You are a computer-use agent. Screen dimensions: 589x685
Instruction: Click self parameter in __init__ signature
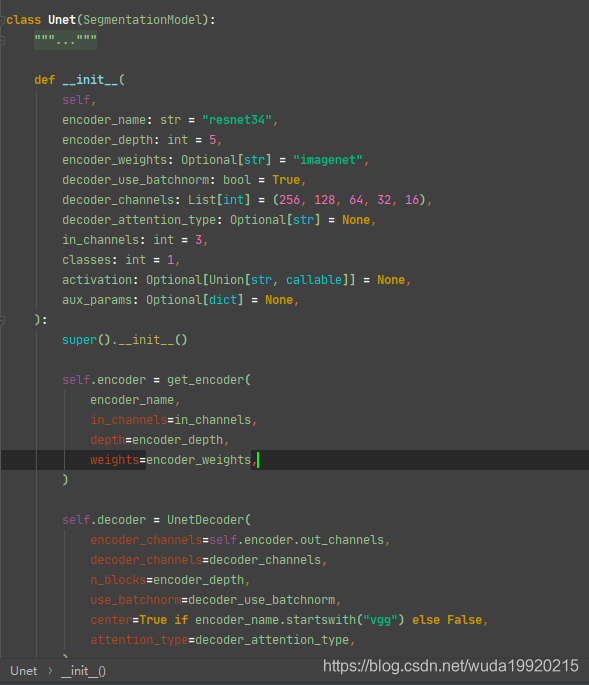pyautogui.click(x=76, y=100)
